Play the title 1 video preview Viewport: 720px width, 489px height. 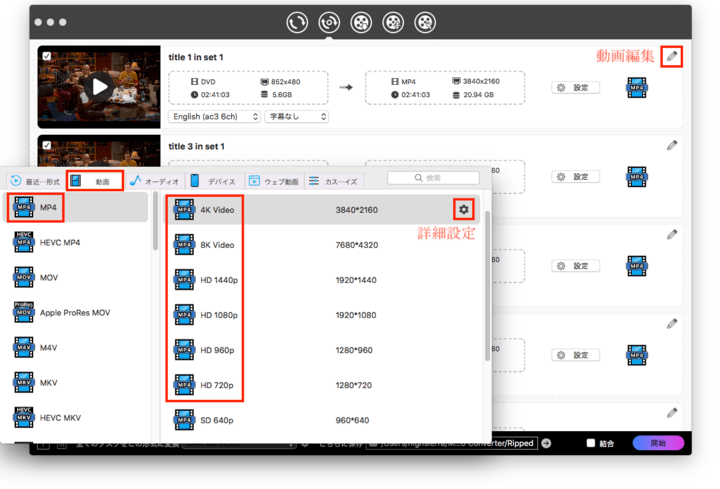(99, 87)
